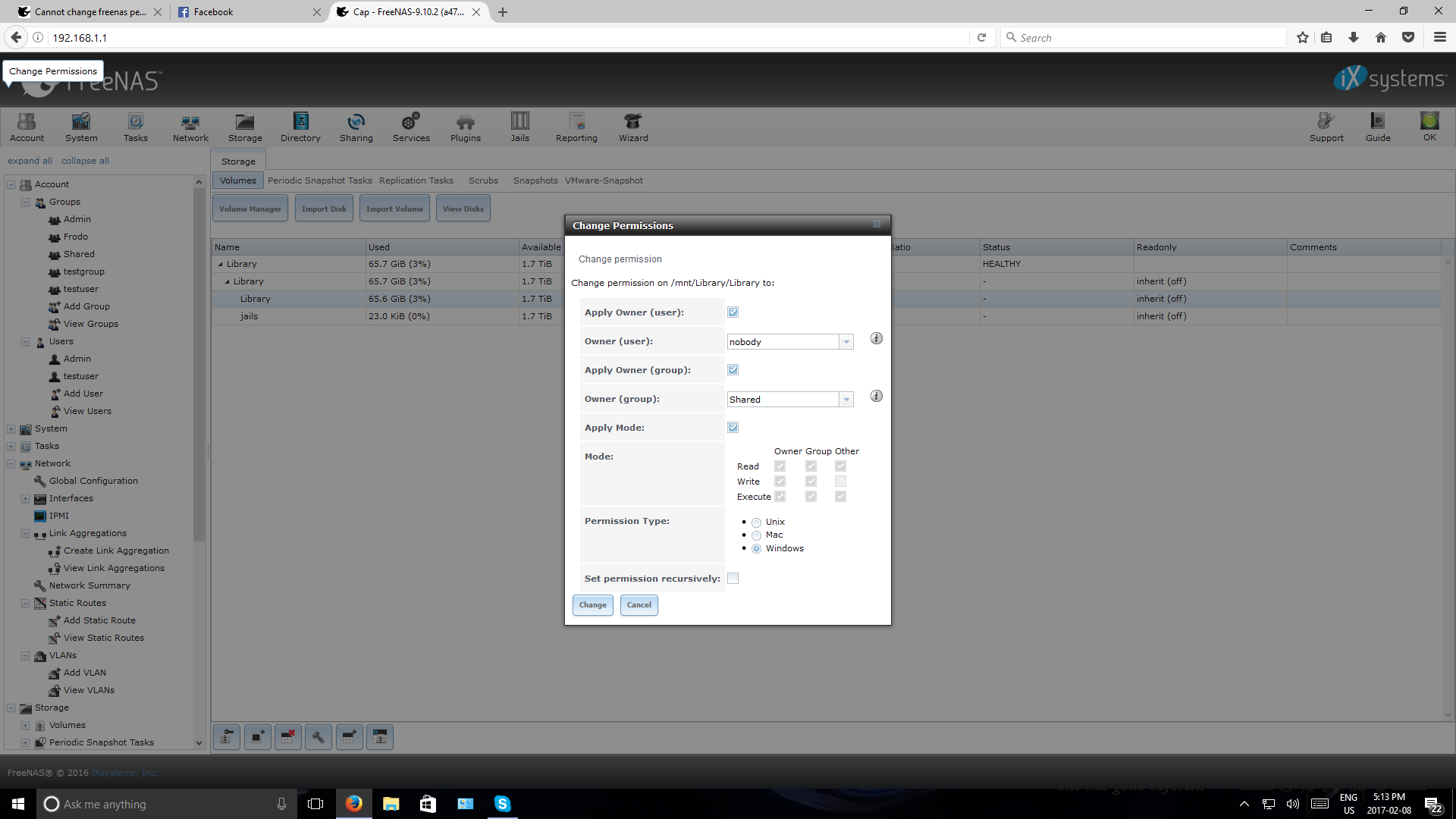Toggle Other Write mode checkbox
1456x819 pixels.
(x=840, y=481)
